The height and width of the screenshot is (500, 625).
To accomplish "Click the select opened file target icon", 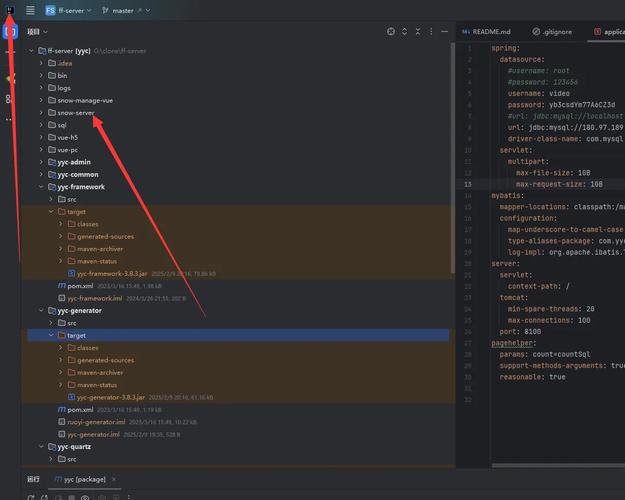I will coord(391,32).
